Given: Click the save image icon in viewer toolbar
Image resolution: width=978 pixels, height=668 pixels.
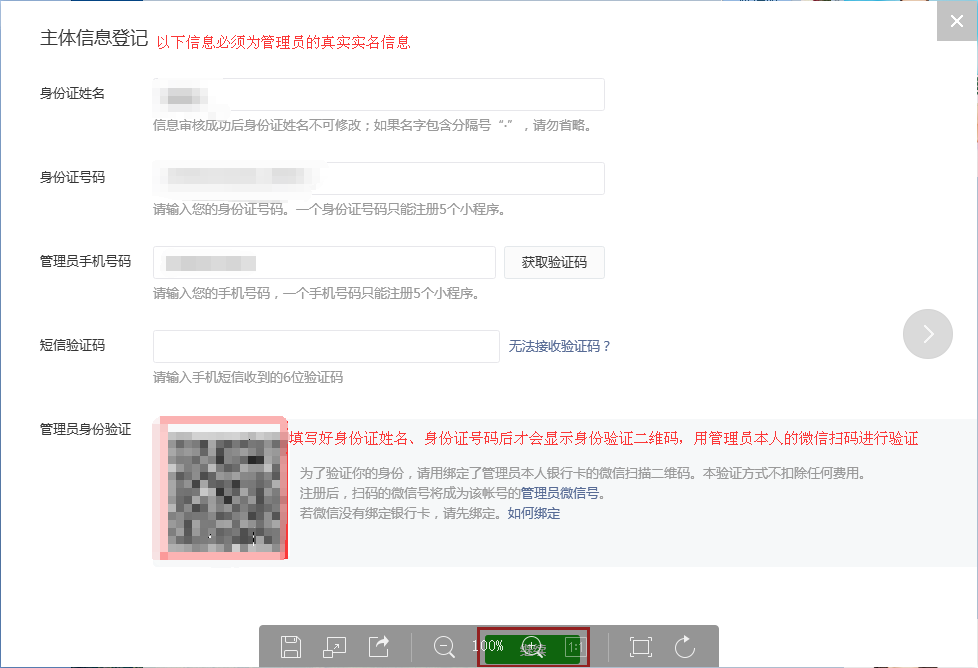Looking at the screenshot, I should [x=291, y=646].
